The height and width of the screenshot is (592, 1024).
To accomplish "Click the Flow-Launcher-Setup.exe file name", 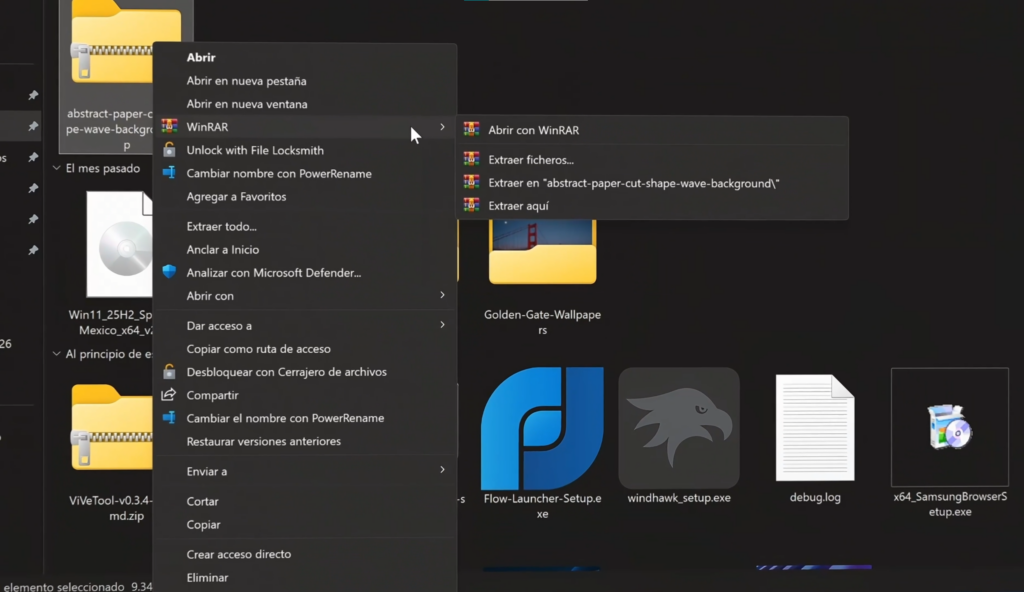I will (542, 506).
